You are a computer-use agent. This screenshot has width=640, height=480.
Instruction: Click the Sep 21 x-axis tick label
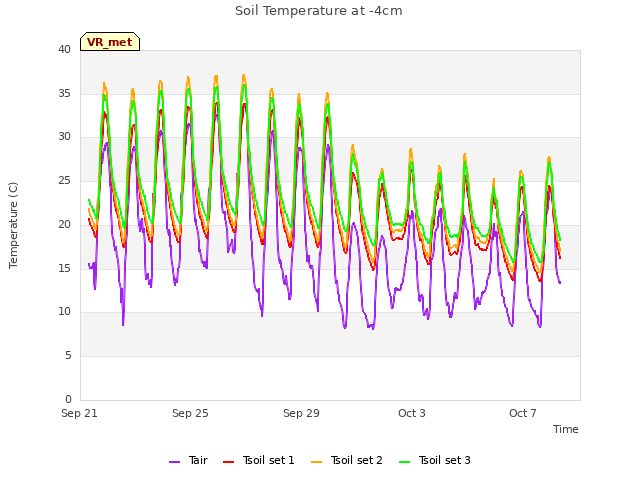coord(79,413)
